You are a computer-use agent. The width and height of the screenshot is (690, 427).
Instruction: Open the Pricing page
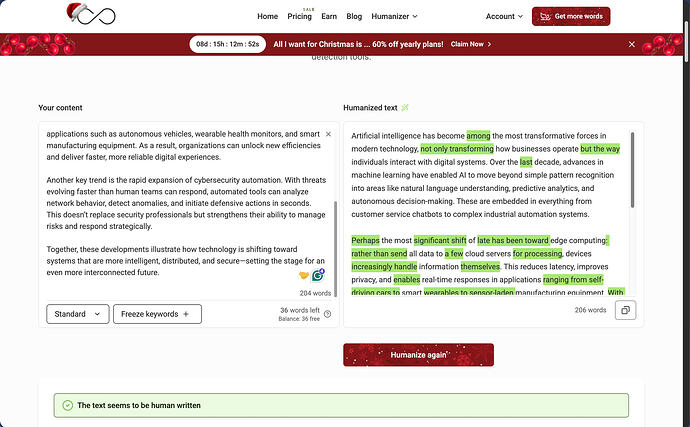tap(299, 16)
